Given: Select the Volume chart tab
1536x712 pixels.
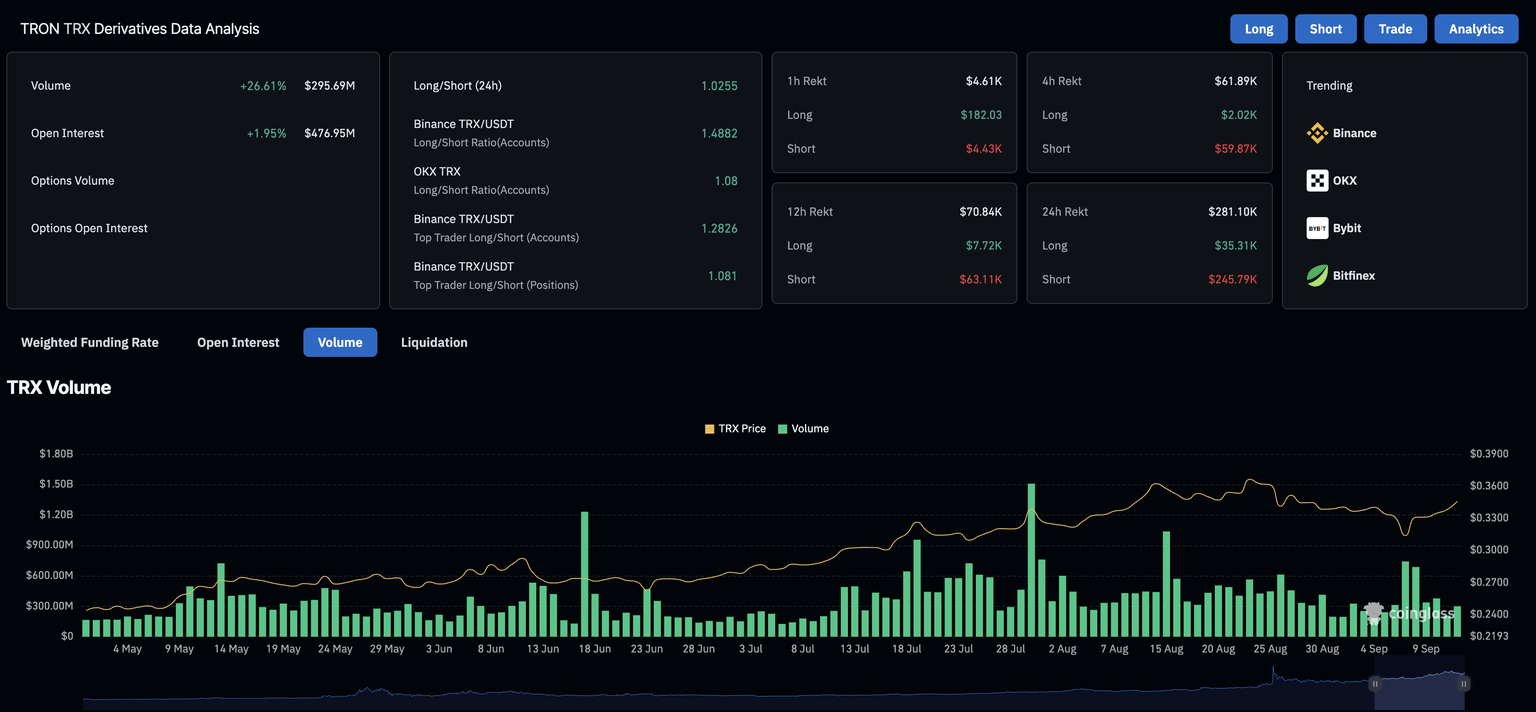Looking at the screenshot, I should (x=340, y=343).
